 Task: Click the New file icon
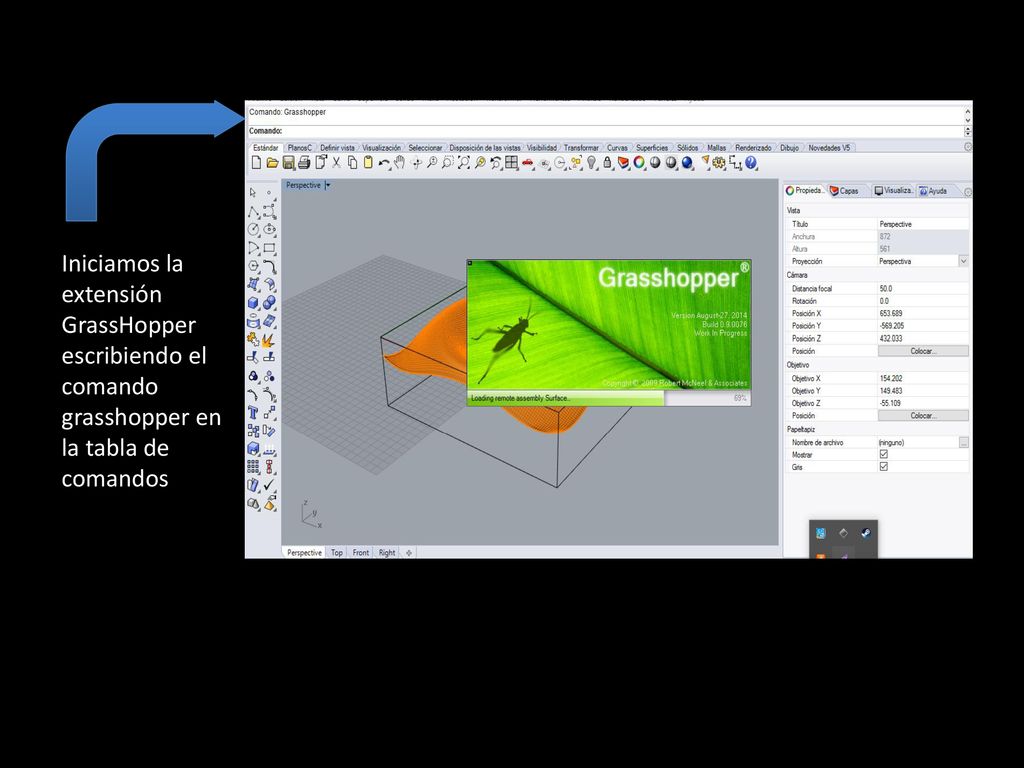pos(257,163)
